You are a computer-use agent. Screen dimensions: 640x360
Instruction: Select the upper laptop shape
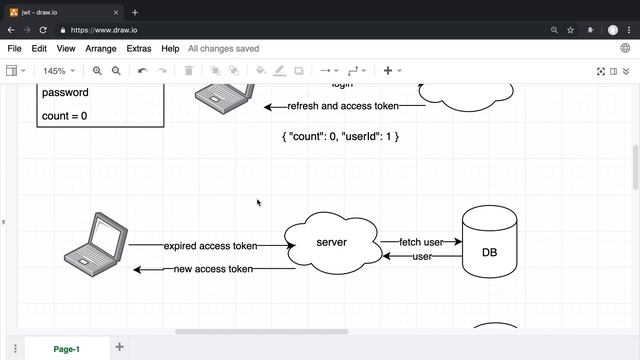[225, 98]
